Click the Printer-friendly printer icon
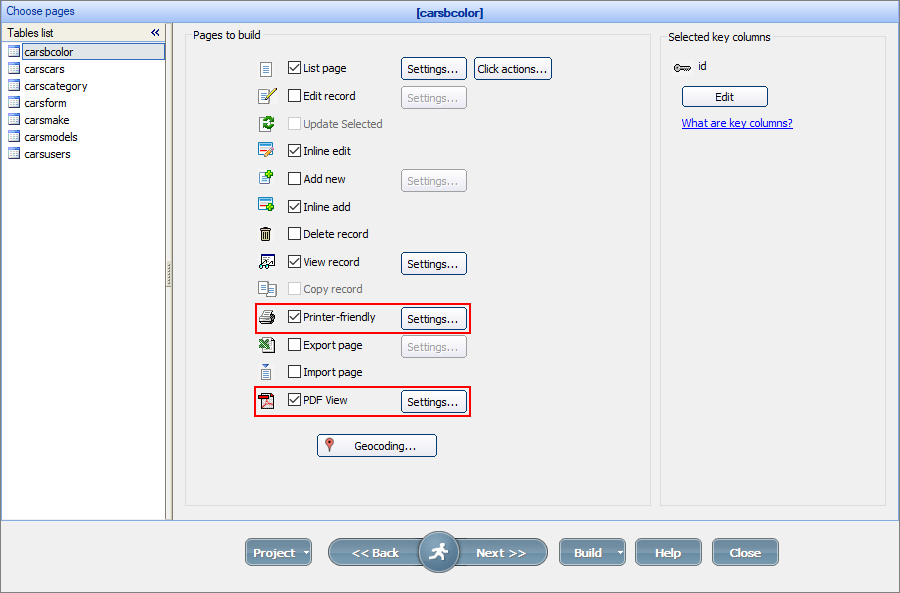The image size is (900, 593). tap(265, 317)
